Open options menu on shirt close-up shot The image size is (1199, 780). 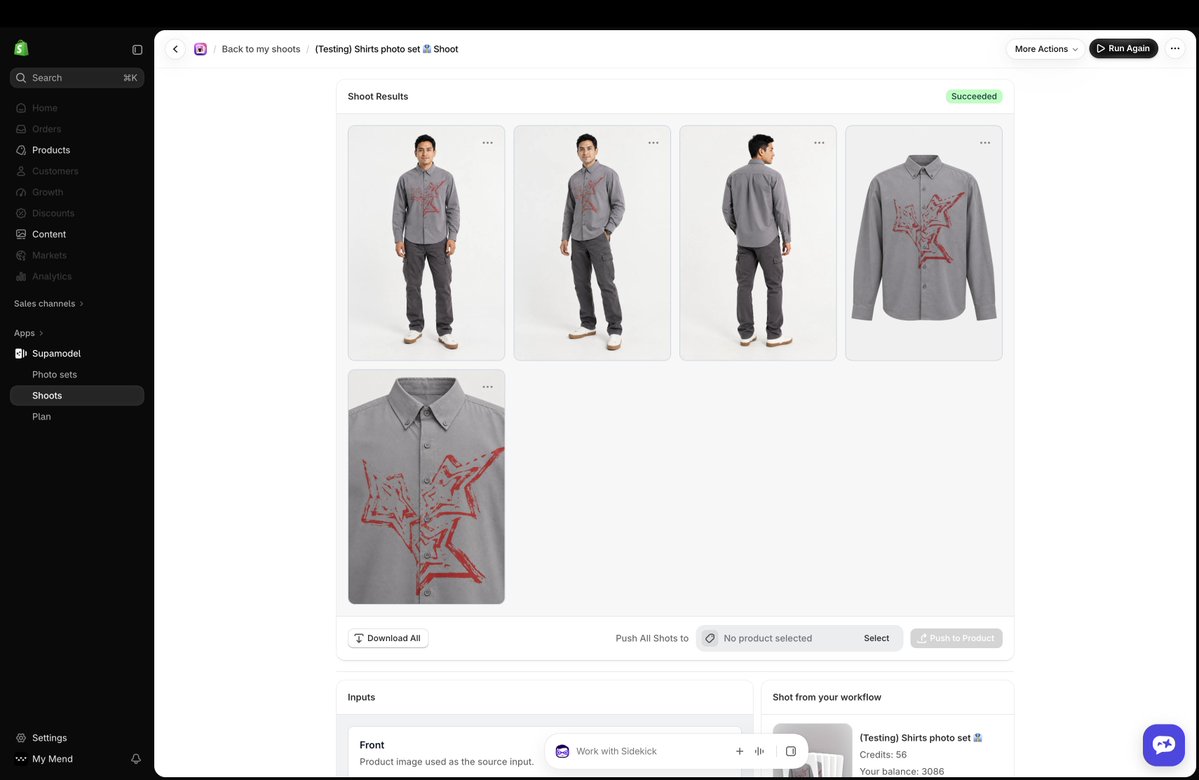(487, 387)
